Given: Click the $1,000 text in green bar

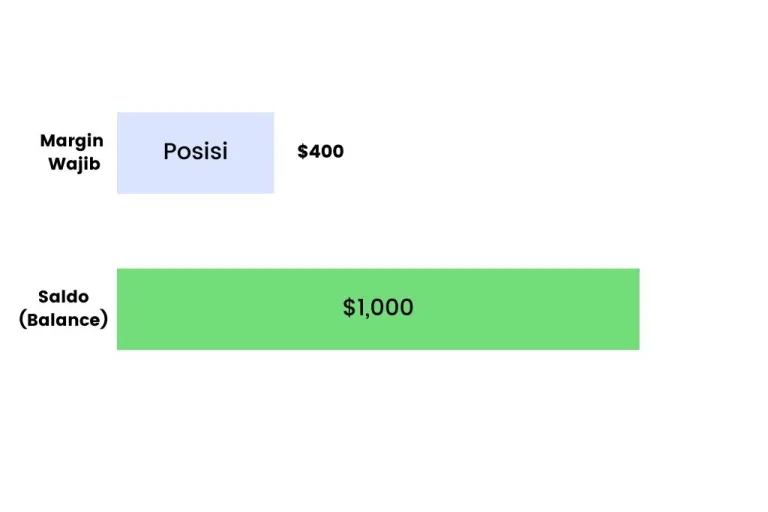Looking at the screenshot, I should coord(378,307).
